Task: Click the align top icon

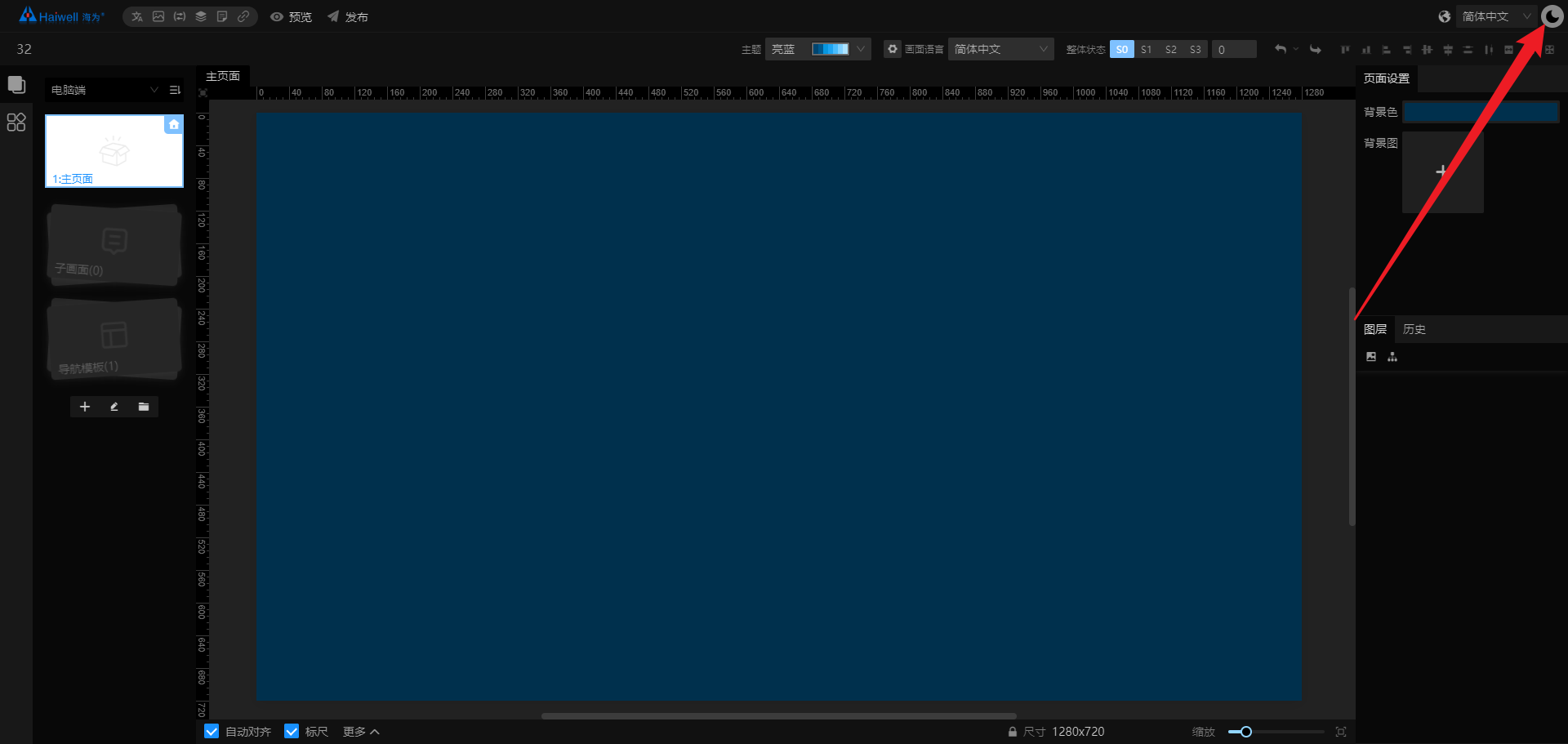Action: pos(1345,50)
